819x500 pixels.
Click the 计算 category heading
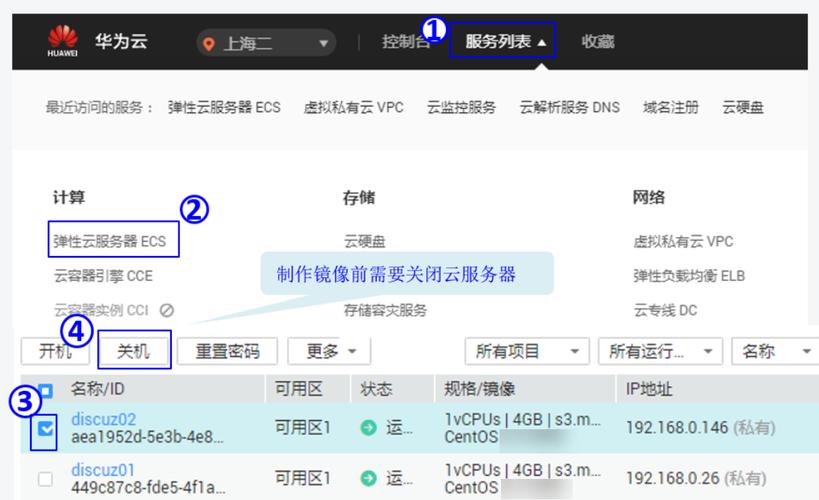(x=69, y=197)
